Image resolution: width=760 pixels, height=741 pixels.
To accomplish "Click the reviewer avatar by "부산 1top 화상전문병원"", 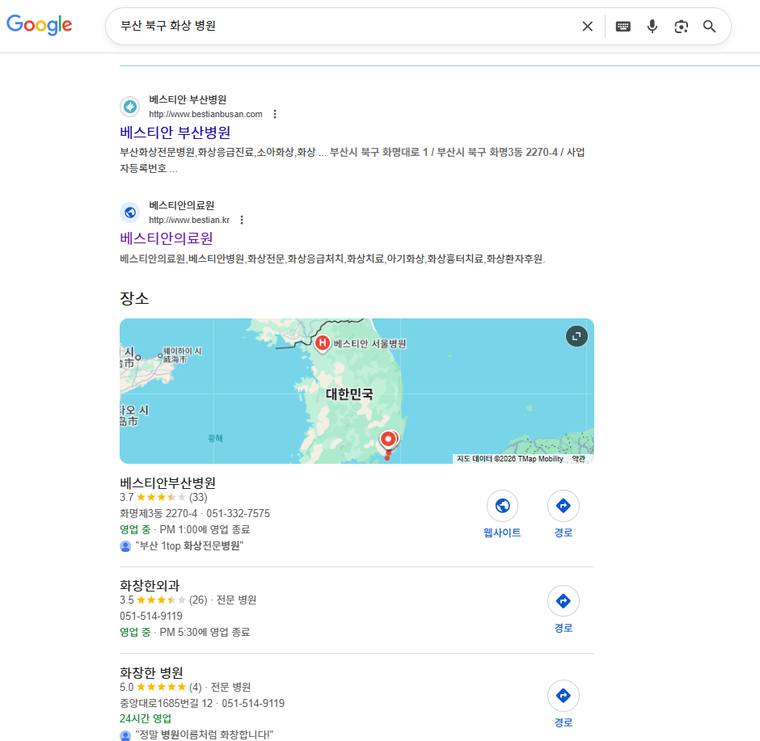I will click(125, 546).
